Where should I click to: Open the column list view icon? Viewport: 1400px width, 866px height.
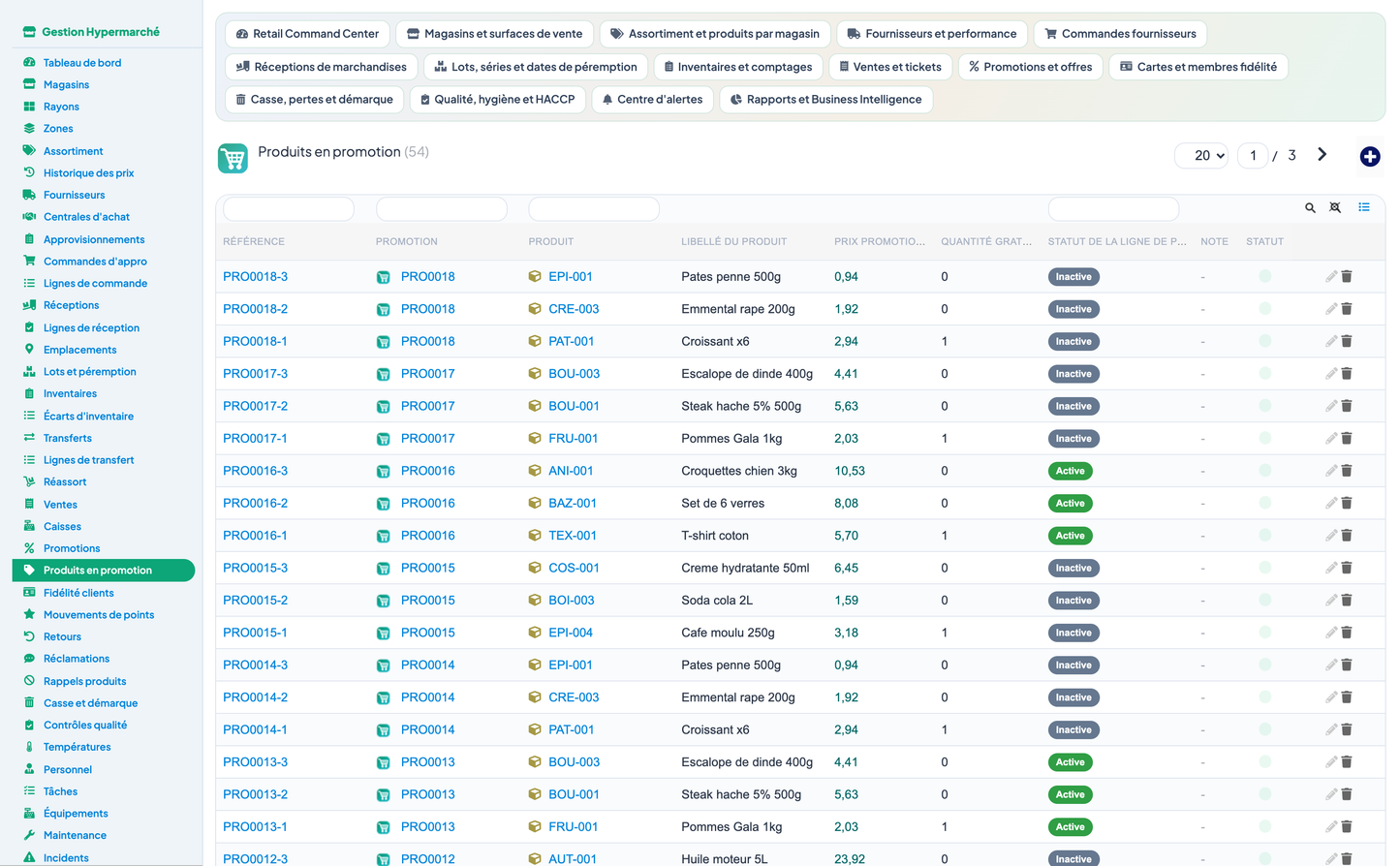coord(1364,207)
